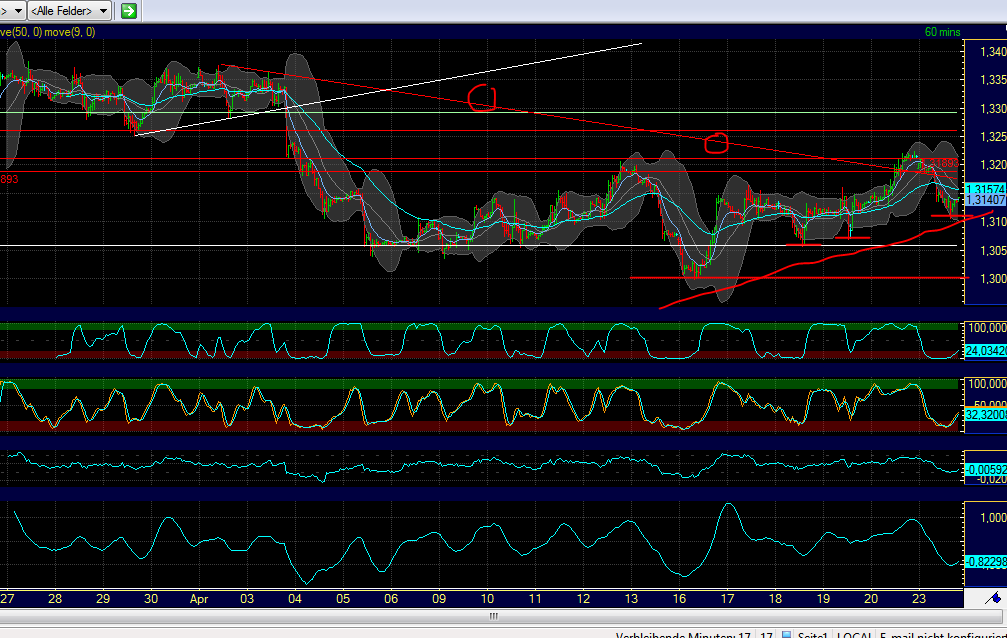Click the bottom indicator value -0,82298

[x=985, y=562]
